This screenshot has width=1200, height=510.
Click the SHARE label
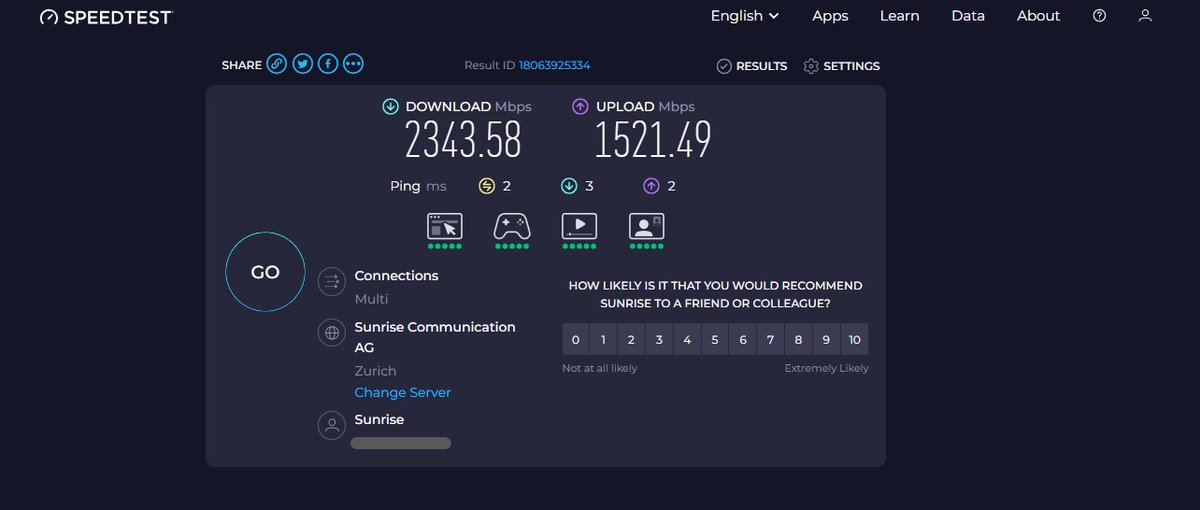(242, 65)
